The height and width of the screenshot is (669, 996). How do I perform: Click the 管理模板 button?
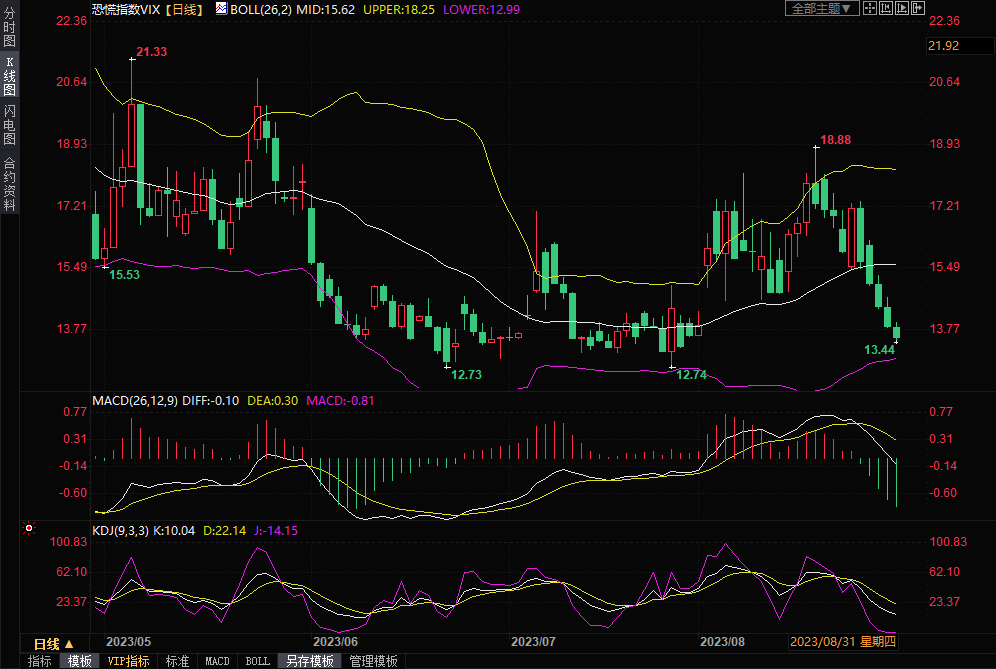pyautogui.click(x=373, y=661)
